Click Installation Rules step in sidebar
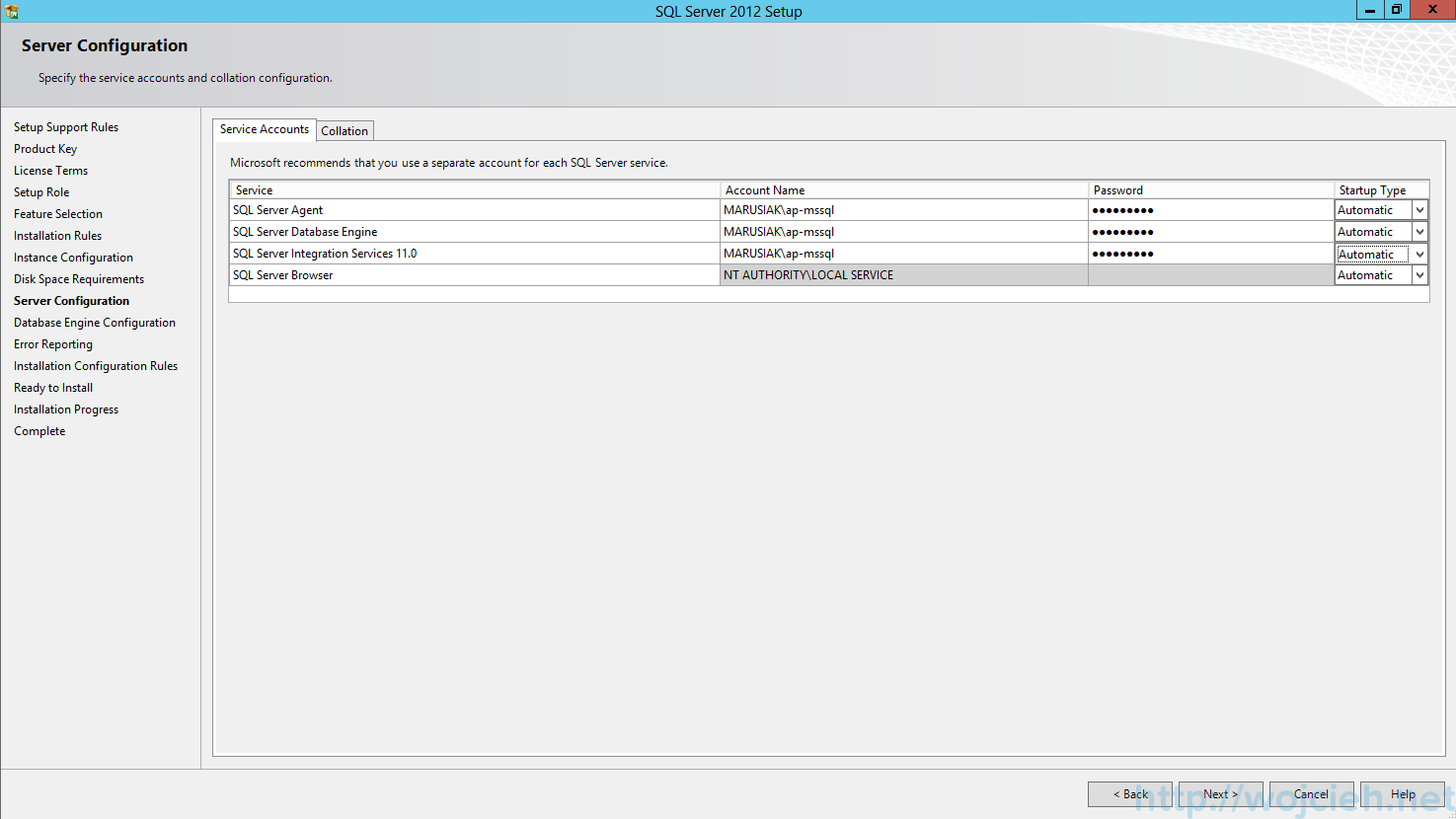The height and width of the screenshot is (819, 1456). (x=57, y=236)
